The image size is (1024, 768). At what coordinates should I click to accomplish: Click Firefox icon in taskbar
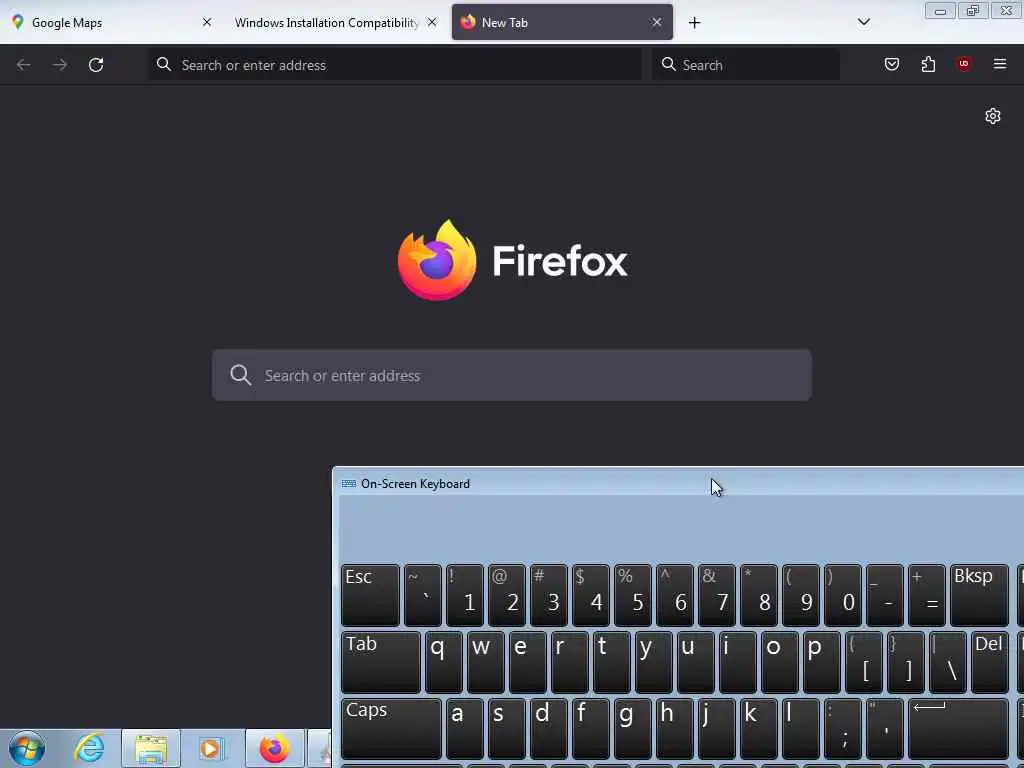(x=274, y=748)
